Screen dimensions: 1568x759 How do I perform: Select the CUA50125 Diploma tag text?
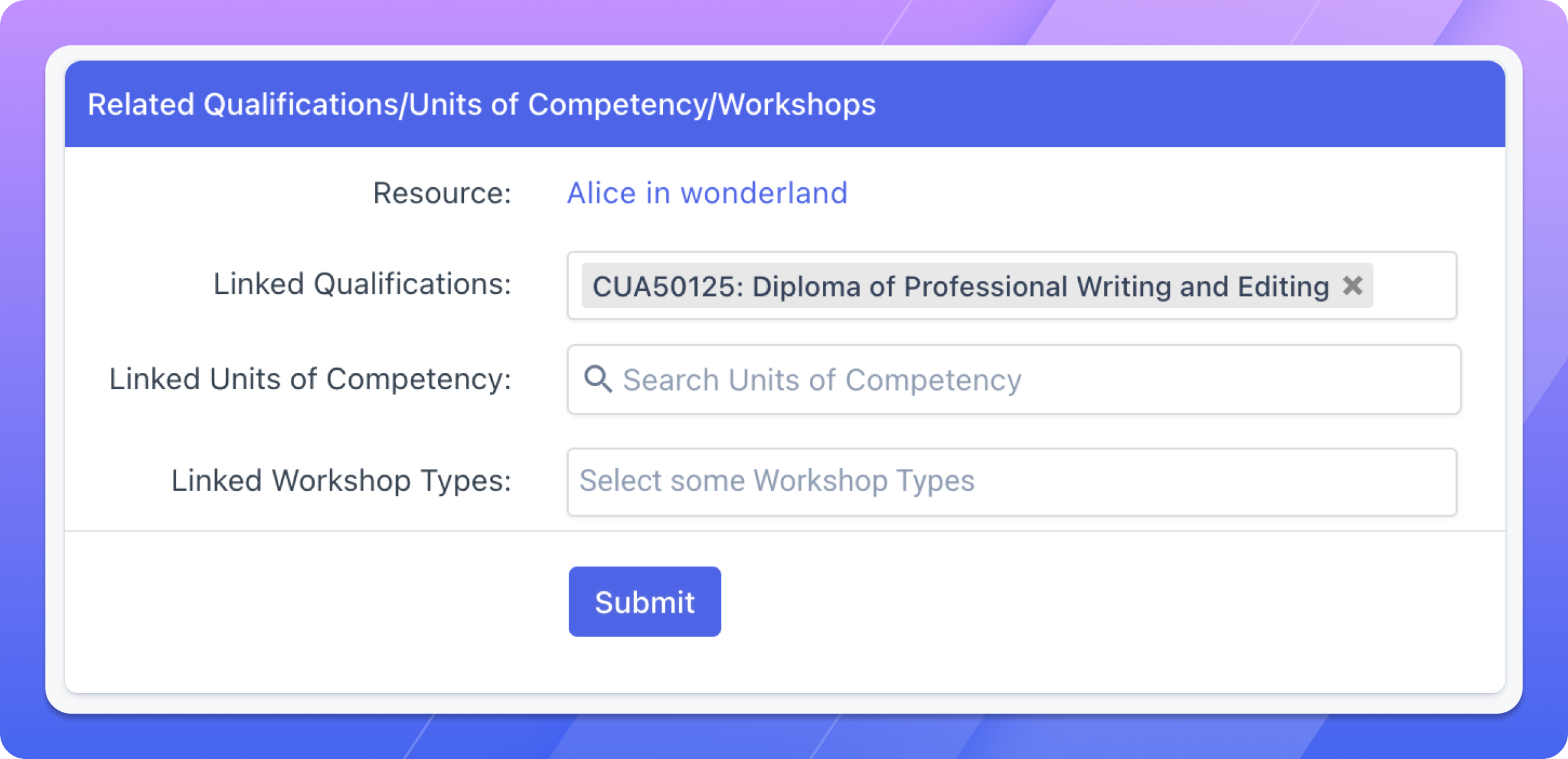pos(960,286)
